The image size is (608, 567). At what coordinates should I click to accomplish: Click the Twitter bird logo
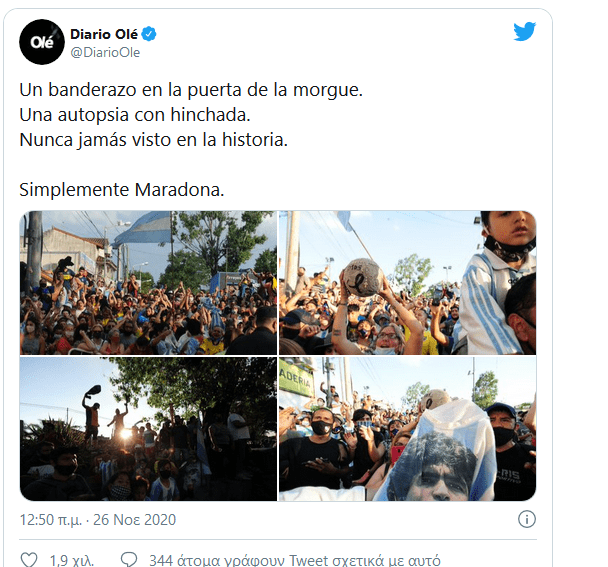[524, 31]
